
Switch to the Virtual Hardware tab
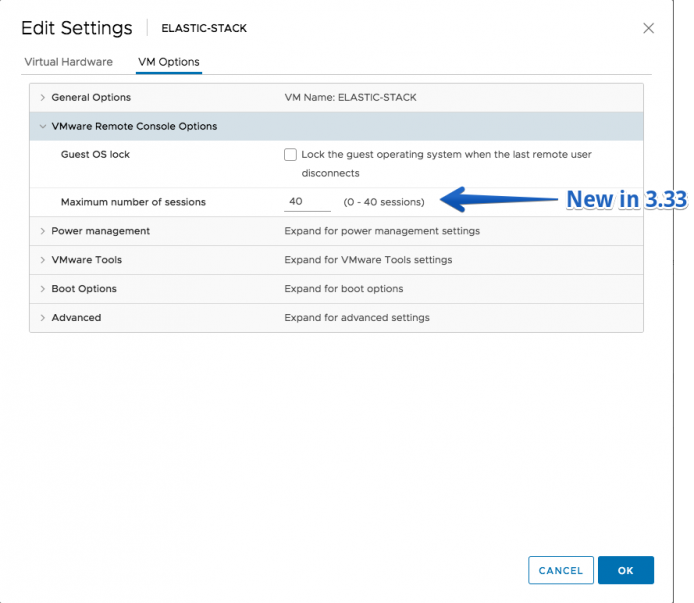pyautogui.click(x=69, y=62)
